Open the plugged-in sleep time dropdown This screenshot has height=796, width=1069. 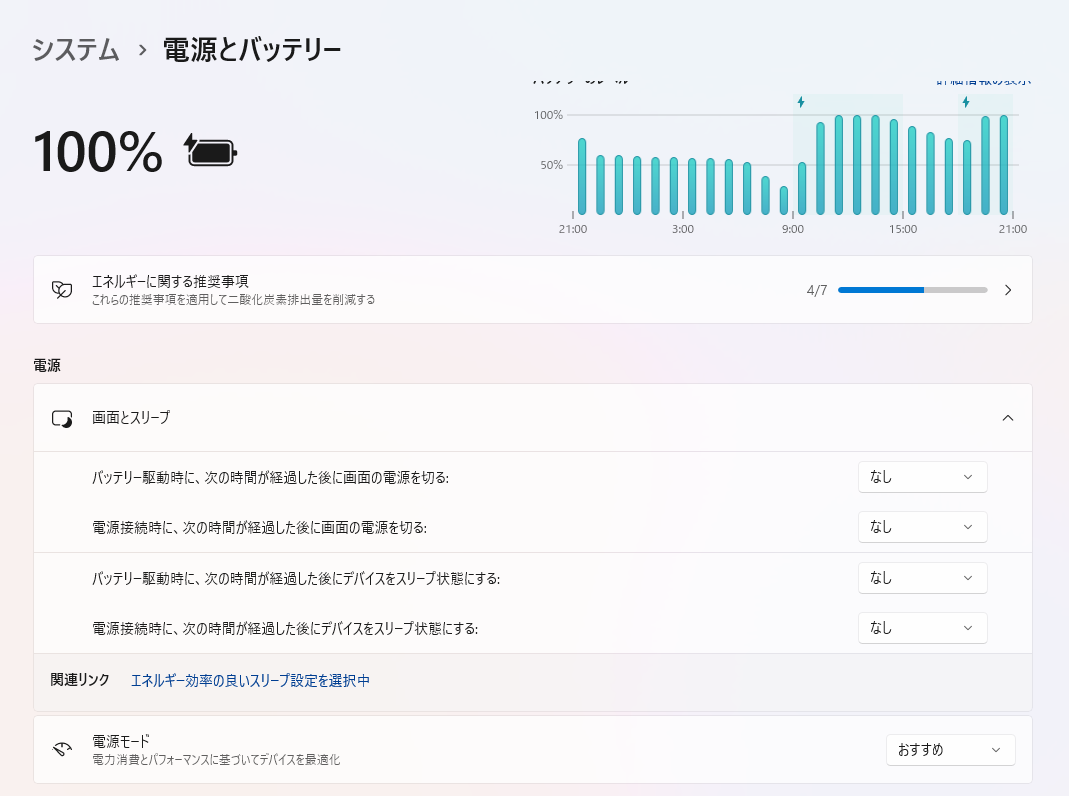point(922,628)
